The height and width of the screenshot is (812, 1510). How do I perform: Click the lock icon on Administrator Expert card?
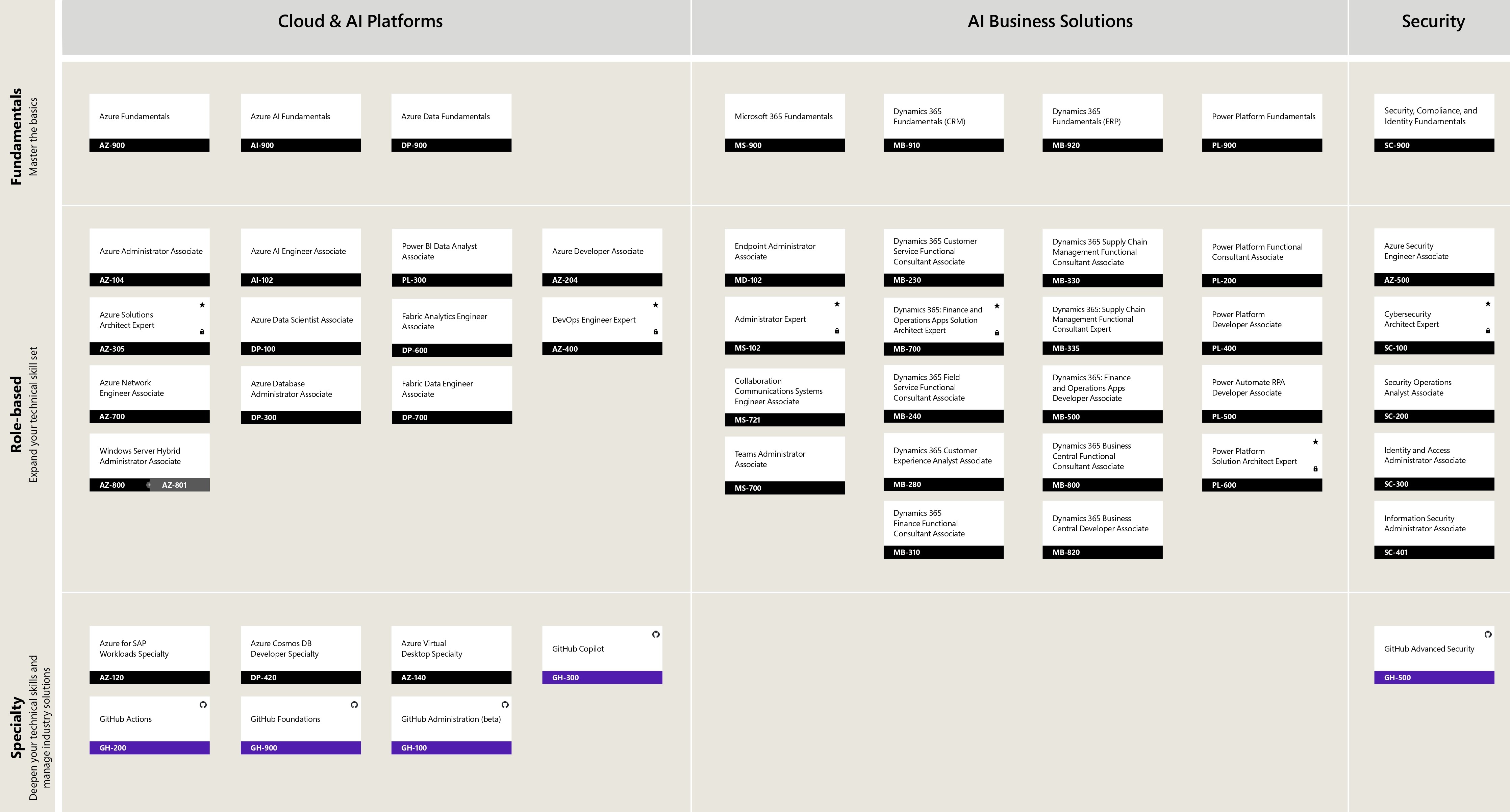click(x=837, y=331)
